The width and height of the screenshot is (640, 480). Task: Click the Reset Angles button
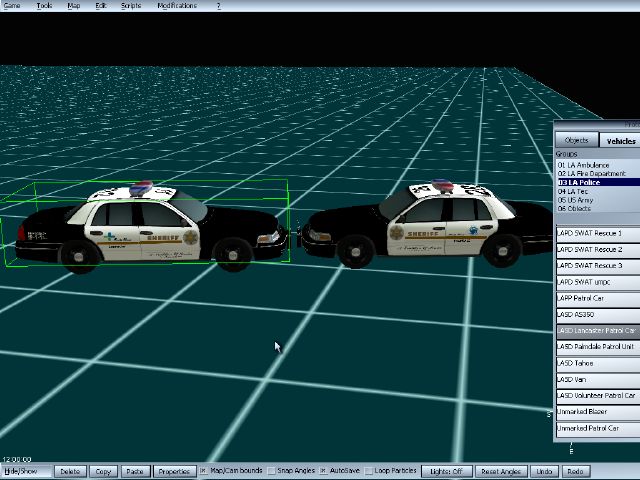pyautogui.click(x=501, y=471)
